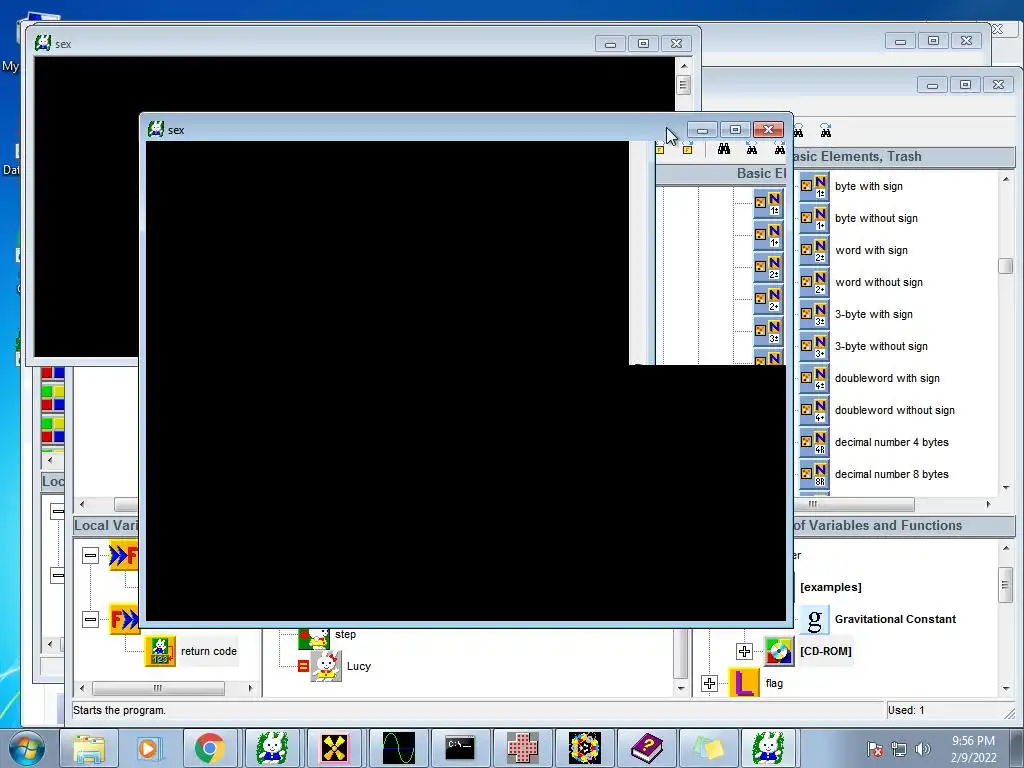Click 'Gravitational Constant' label

pos(895,619)
